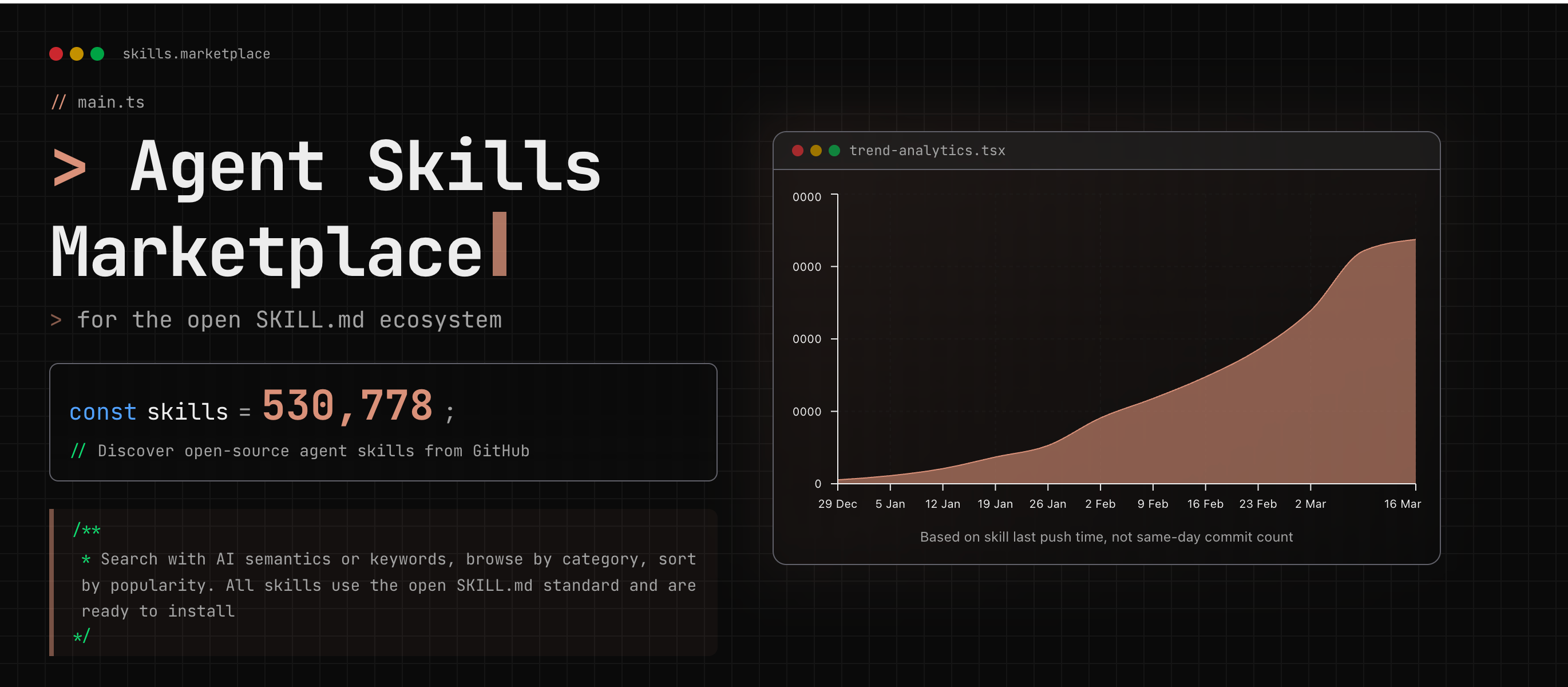Select the trend-analytics.tsx tab title
Image resolution: width=1568 pixels, height=687 pixels.
tap(926, 151)
